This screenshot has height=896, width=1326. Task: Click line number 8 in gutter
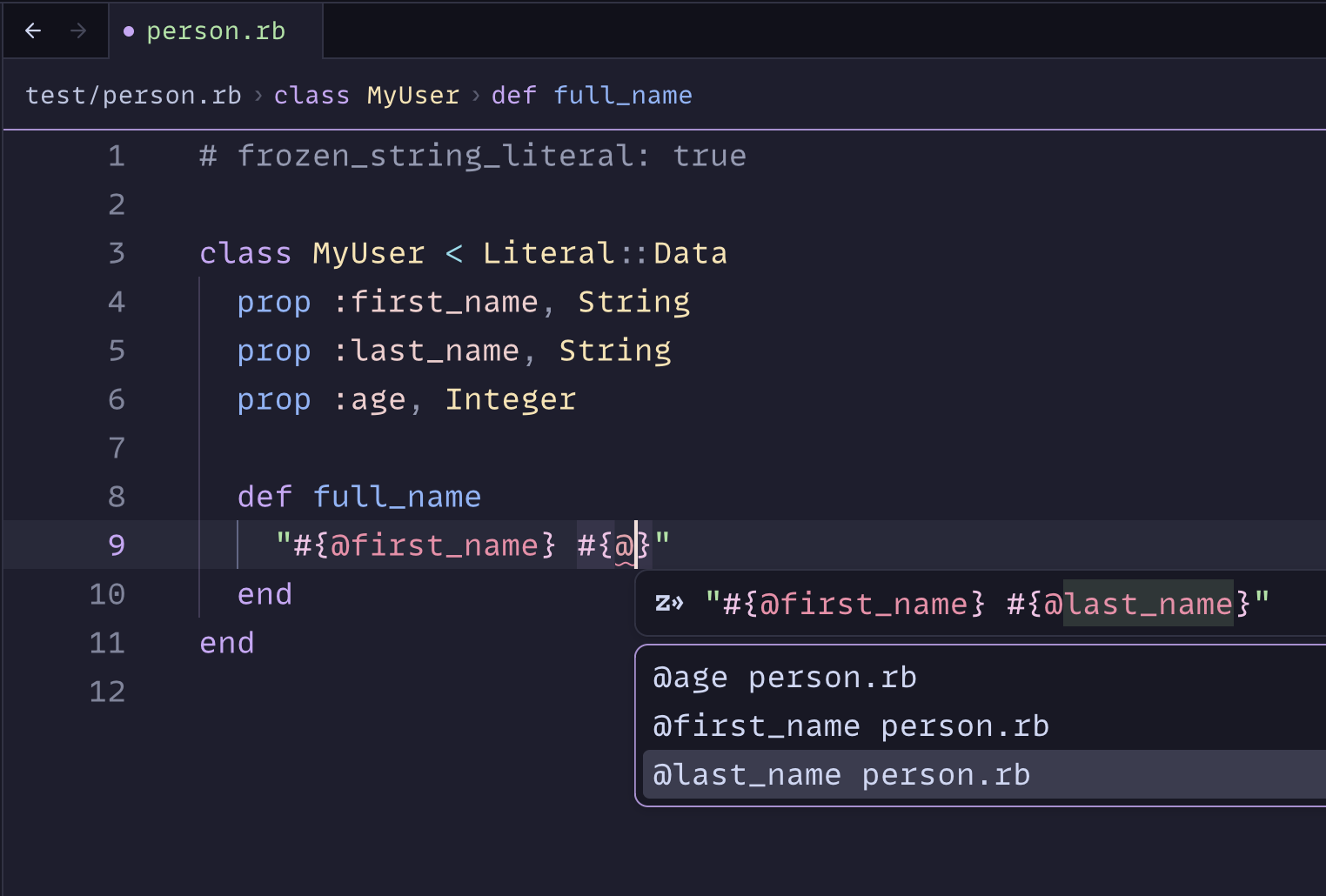coord(117,497)
